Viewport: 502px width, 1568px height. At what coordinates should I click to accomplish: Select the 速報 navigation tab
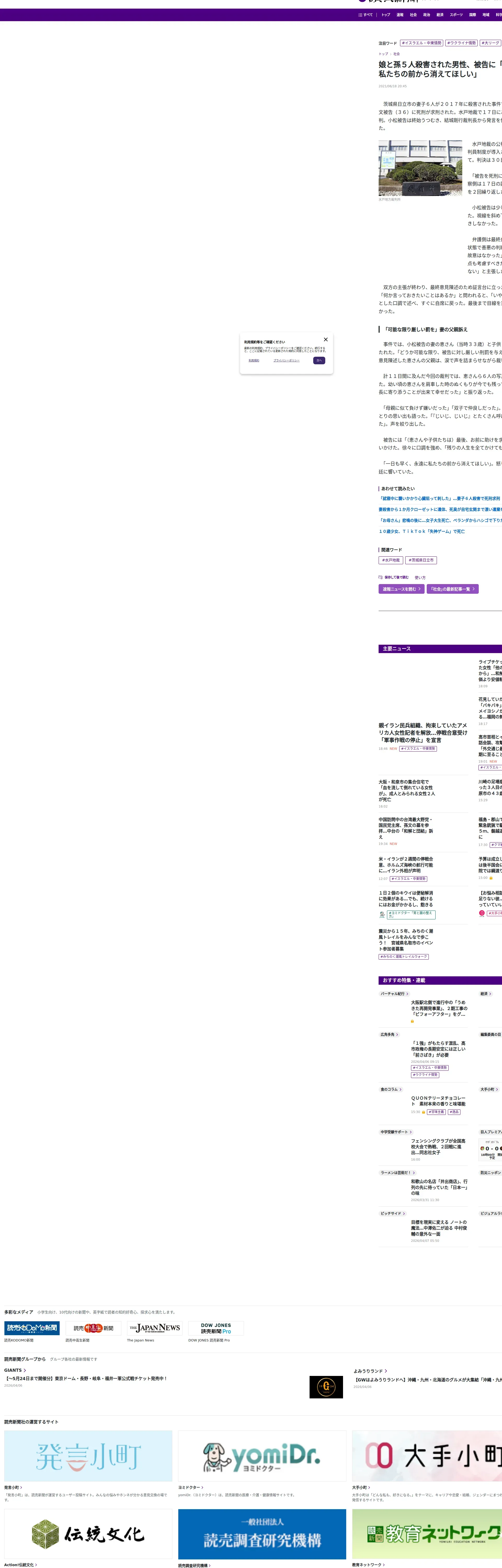click(x=400, y=15)
